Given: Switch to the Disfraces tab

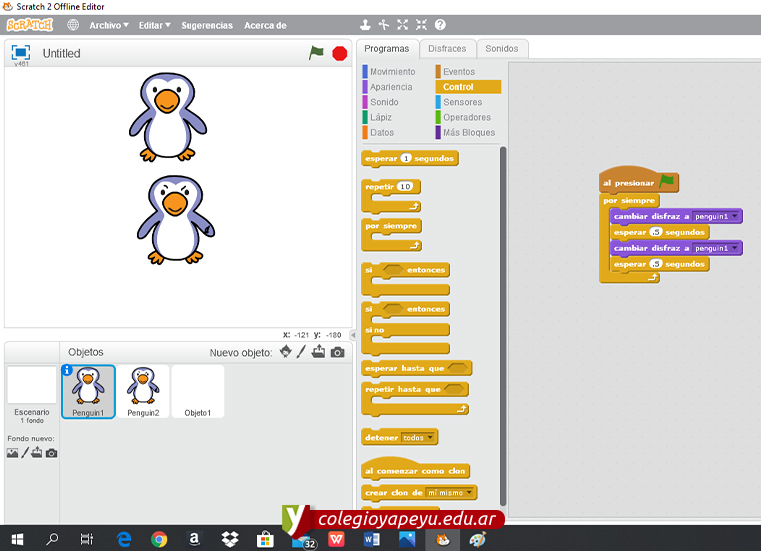Looking at the screenshot, I should (446, 48).
